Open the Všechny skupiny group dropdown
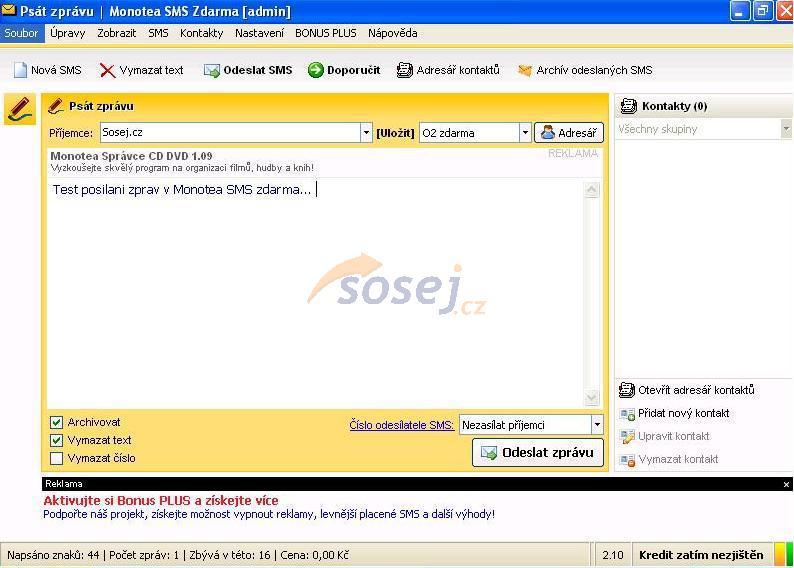Screen dimensions: 794x568 tap(786, 129)
